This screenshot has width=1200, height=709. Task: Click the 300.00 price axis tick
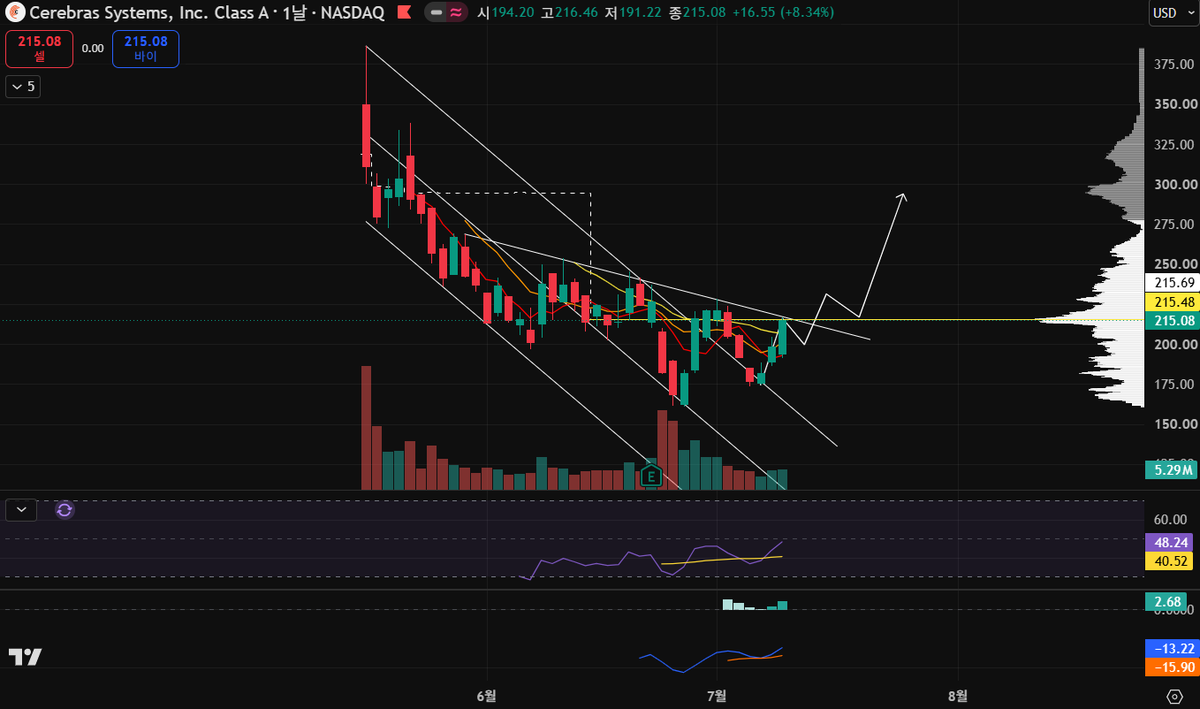[1174, 184]
